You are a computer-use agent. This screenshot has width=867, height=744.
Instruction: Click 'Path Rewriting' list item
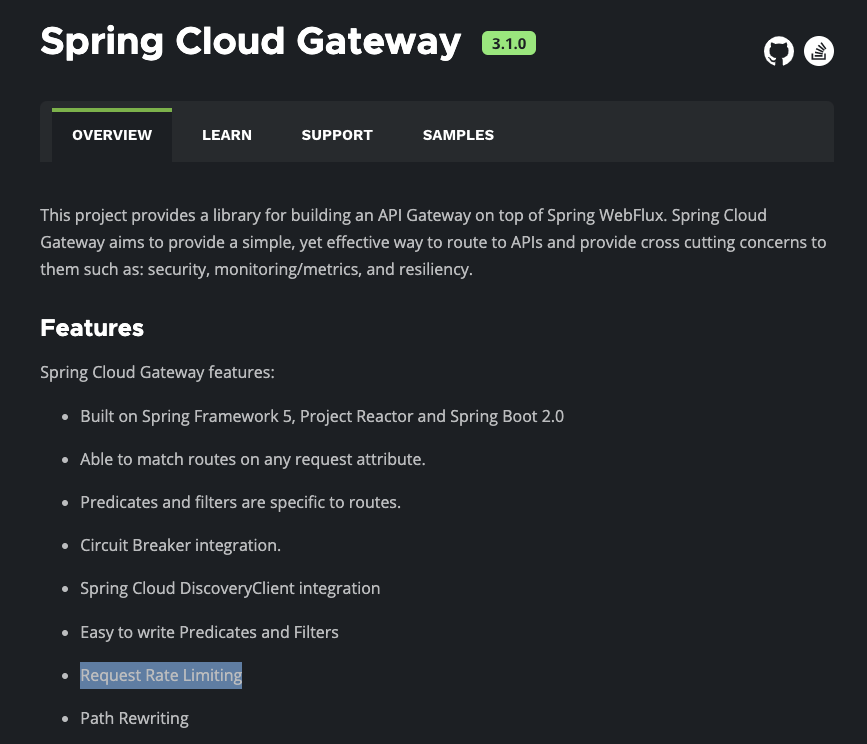(x=134, y=719)
